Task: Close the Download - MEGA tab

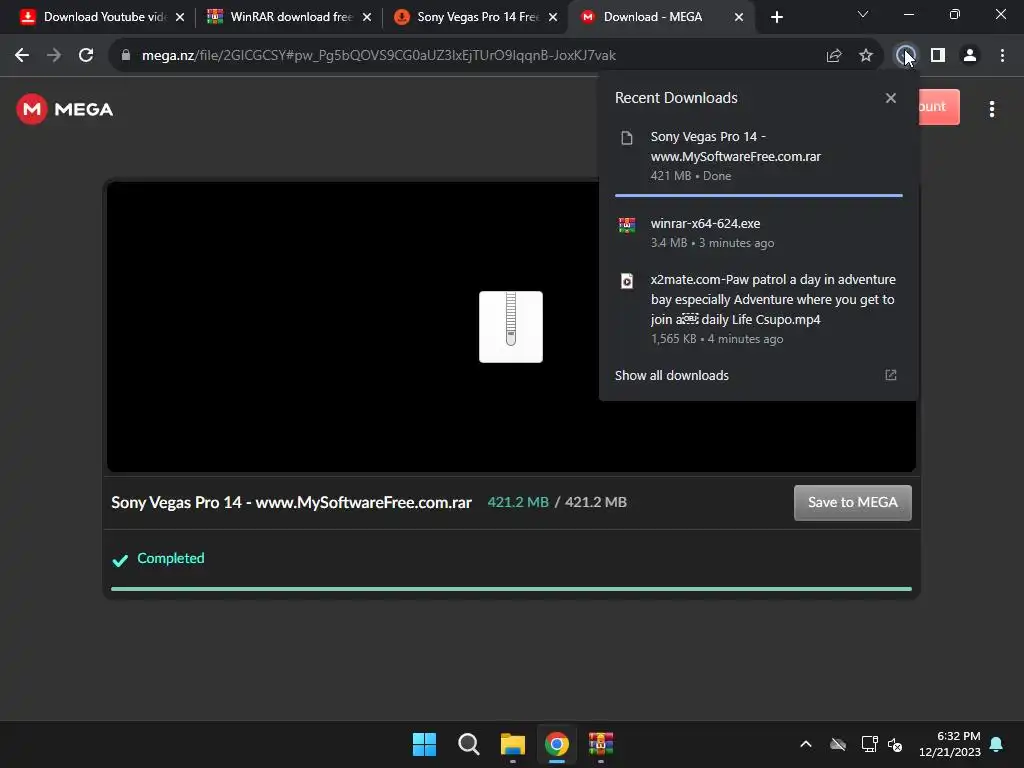Action: [x=739, y=17]
